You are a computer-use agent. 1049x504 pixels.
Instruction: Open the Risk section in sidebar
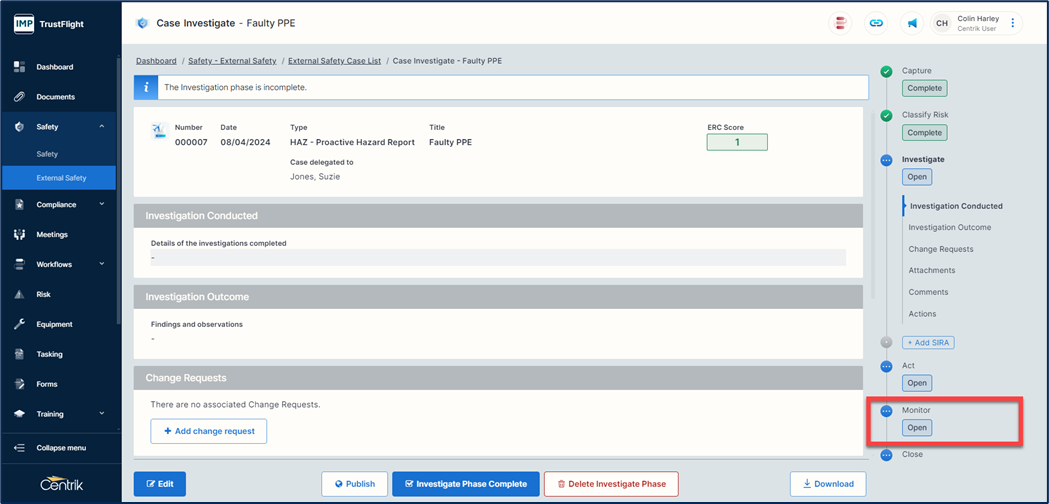(43, 294)
